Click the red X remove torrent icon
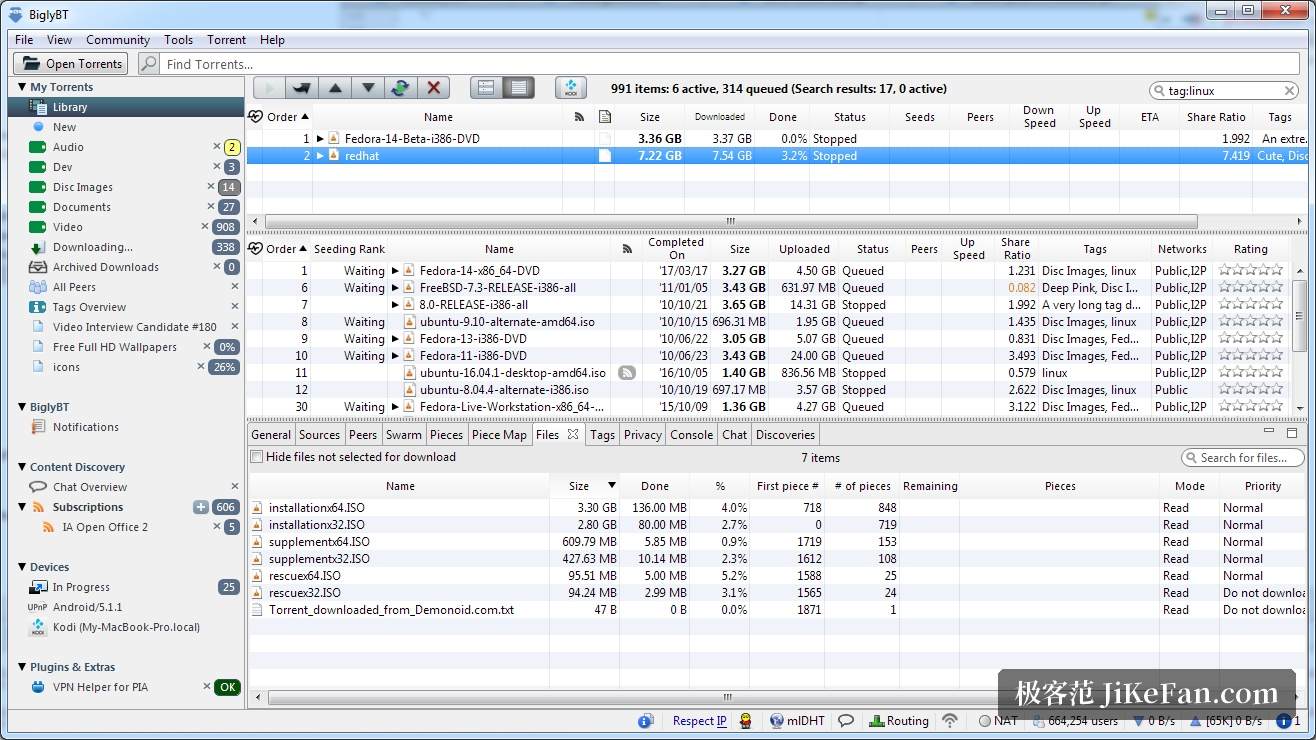This screenshot has width=1316, height=740. 434,88
